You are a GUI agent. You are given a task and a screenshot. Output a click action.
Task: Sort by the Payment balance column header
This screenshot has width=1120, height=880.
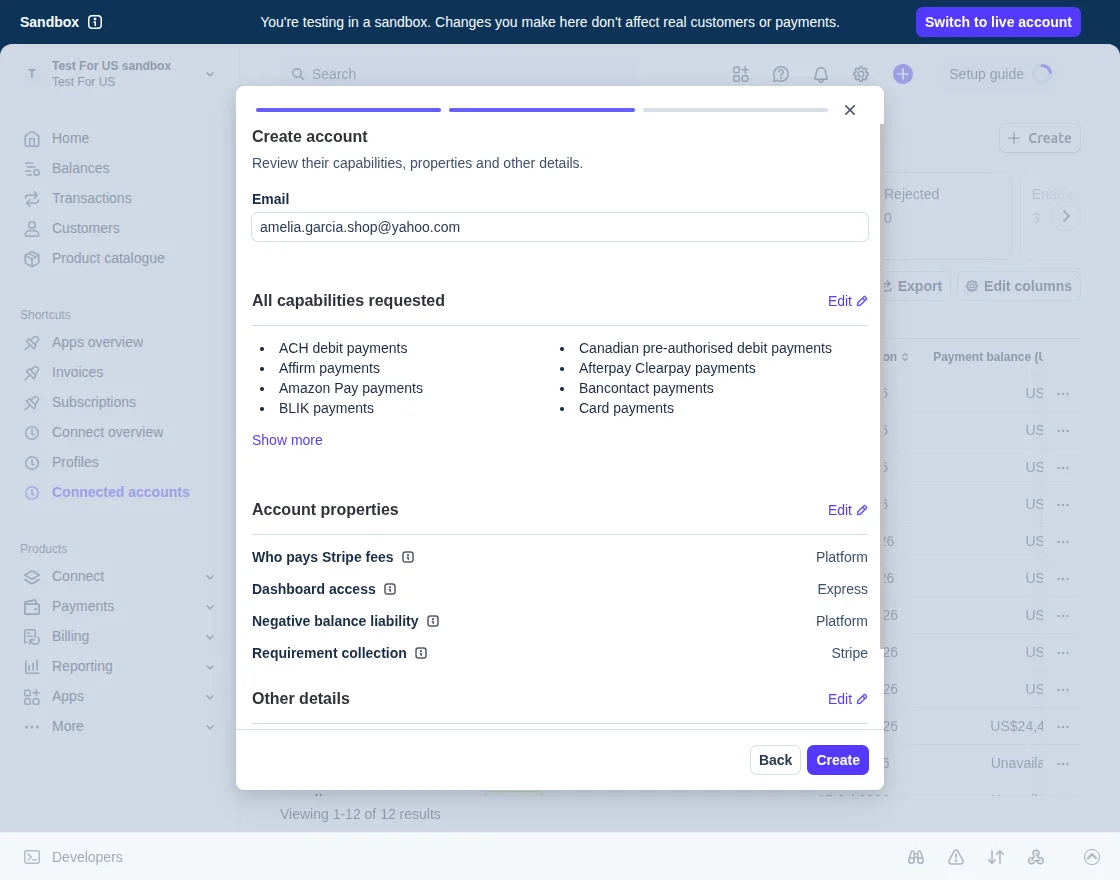click(988, 357)
